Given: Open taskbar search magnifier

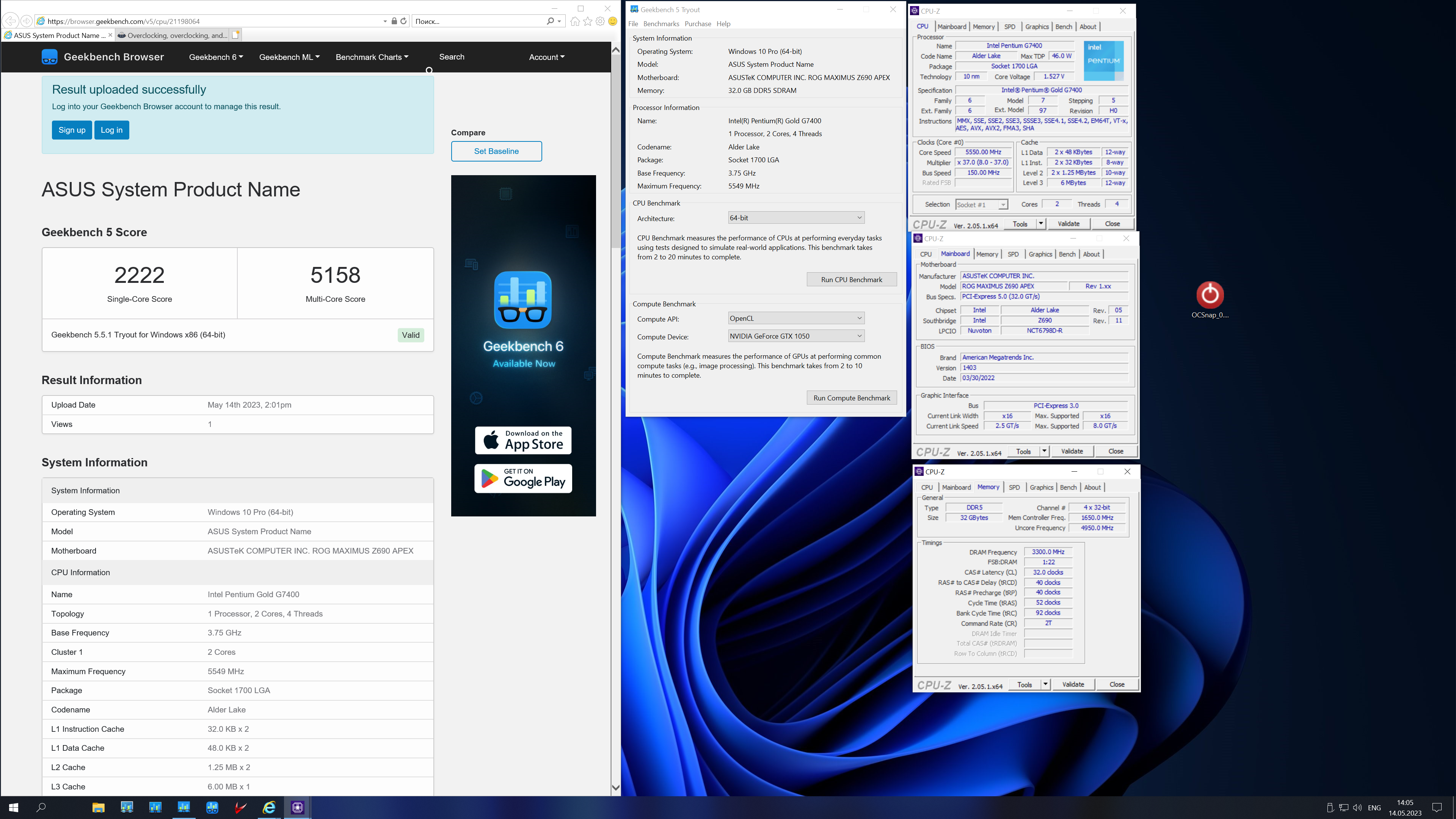Looking at the screenshot, I should click(41, 807).
